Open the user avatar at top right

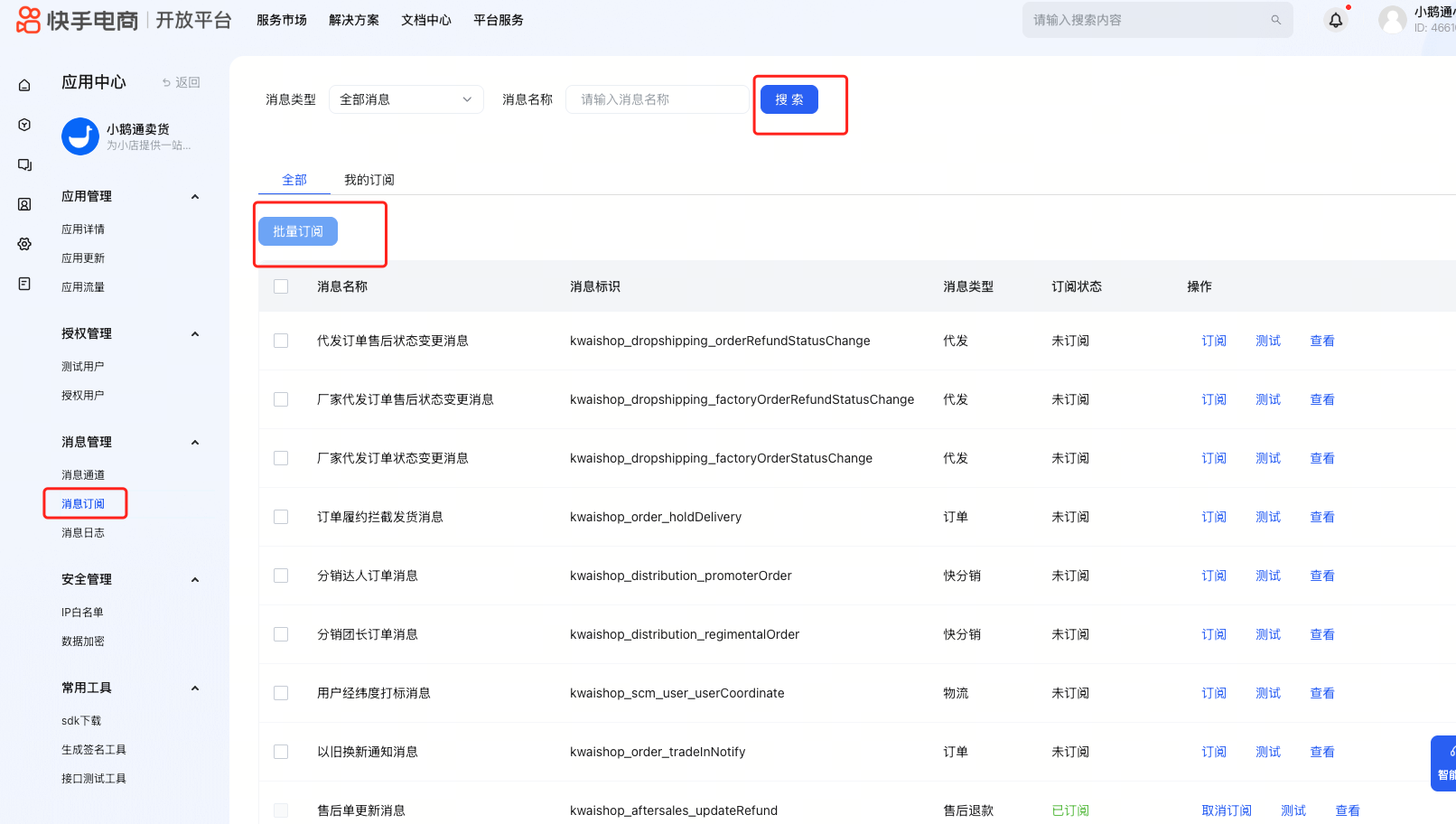click(x=1393, y=20)
